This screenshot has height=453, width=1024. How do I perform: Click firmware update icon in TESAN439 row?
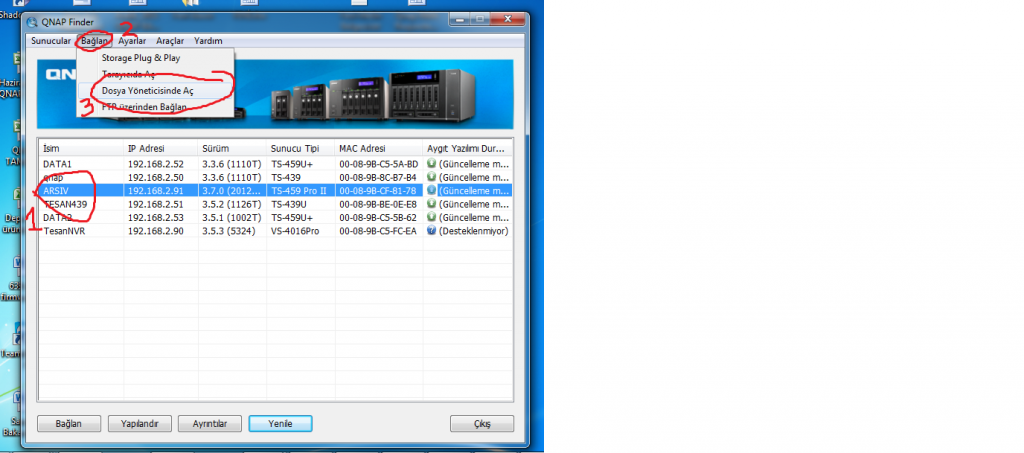pyautogui.click(x=431, y=204)
